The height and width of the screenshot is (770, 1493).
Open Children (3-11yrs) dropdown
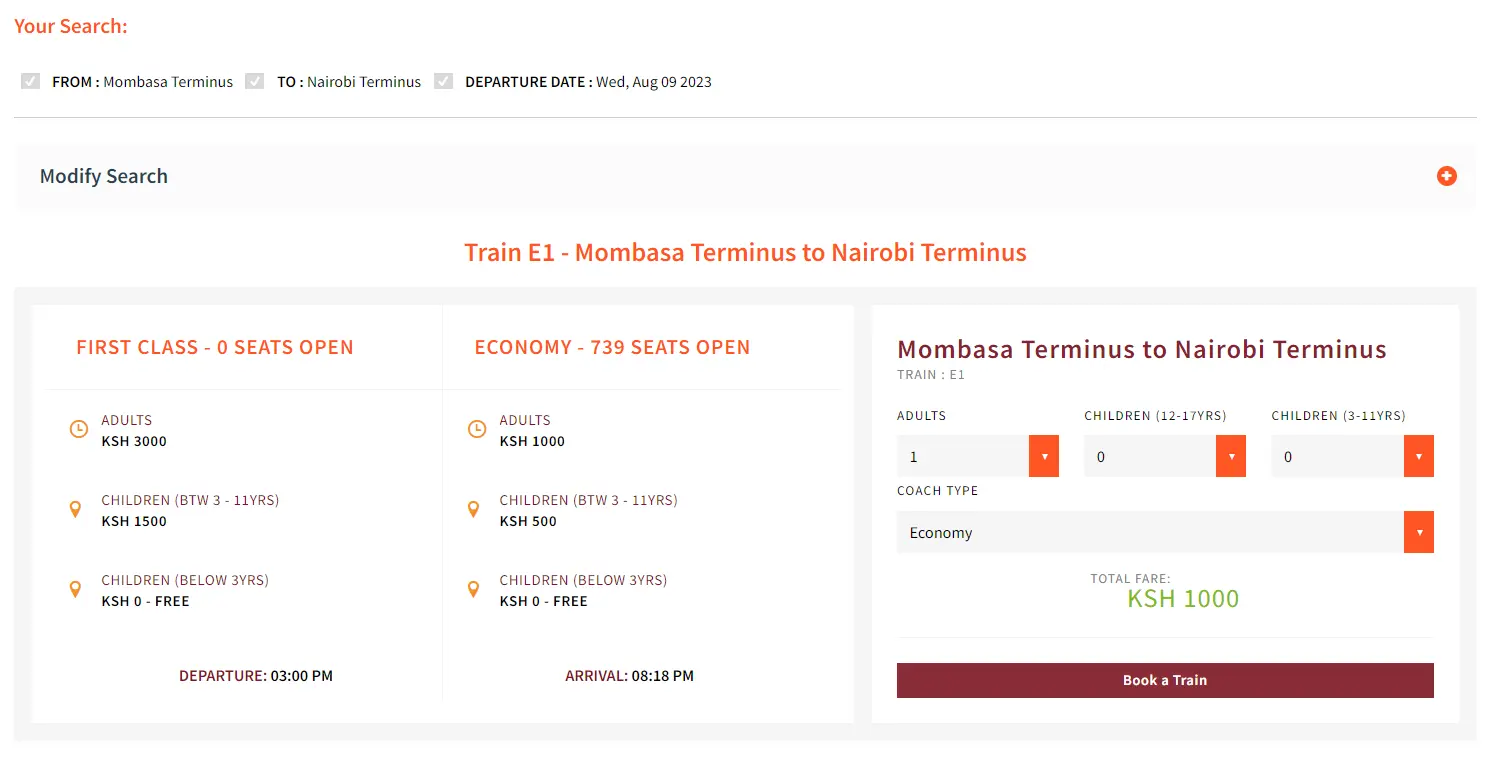coord(1352,456)
